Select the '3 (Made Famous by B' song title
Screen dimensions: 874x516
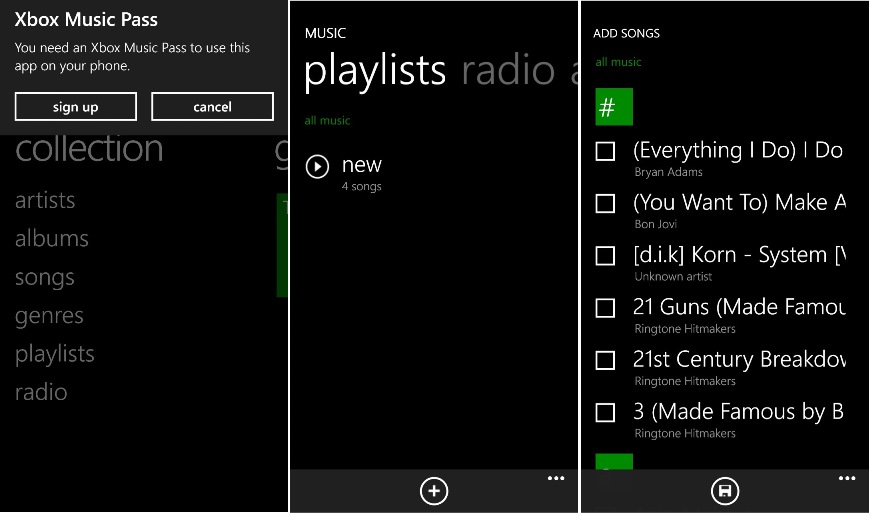(739, 412)
